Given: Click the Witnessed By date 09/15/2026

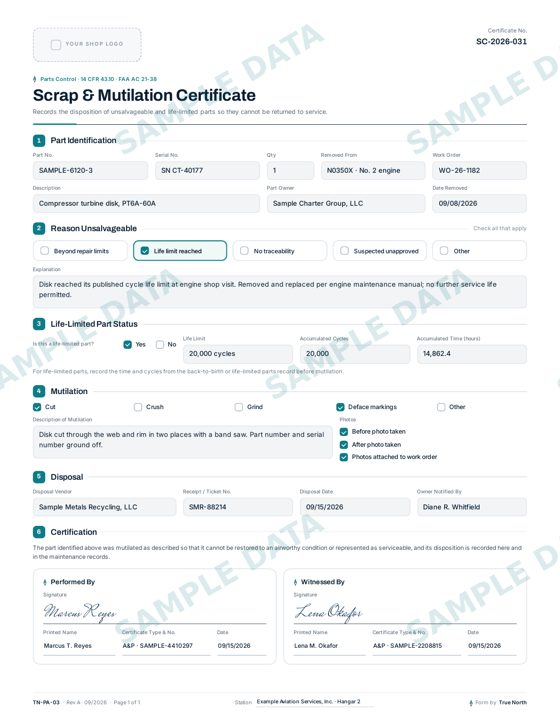Looking at the screenshot, I should coord(485,646).
